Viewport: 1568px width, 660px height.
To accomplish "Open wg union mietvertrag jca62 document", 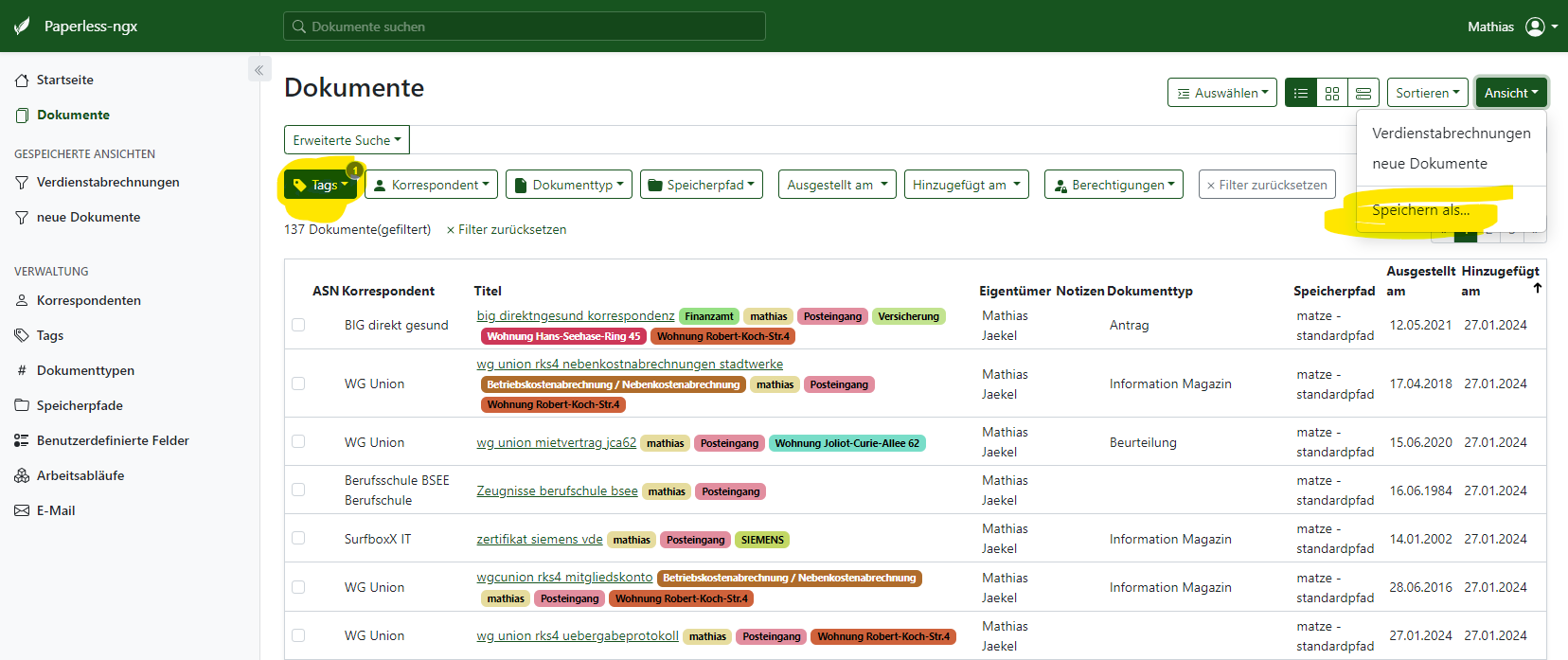I will [x=557, y=442].
